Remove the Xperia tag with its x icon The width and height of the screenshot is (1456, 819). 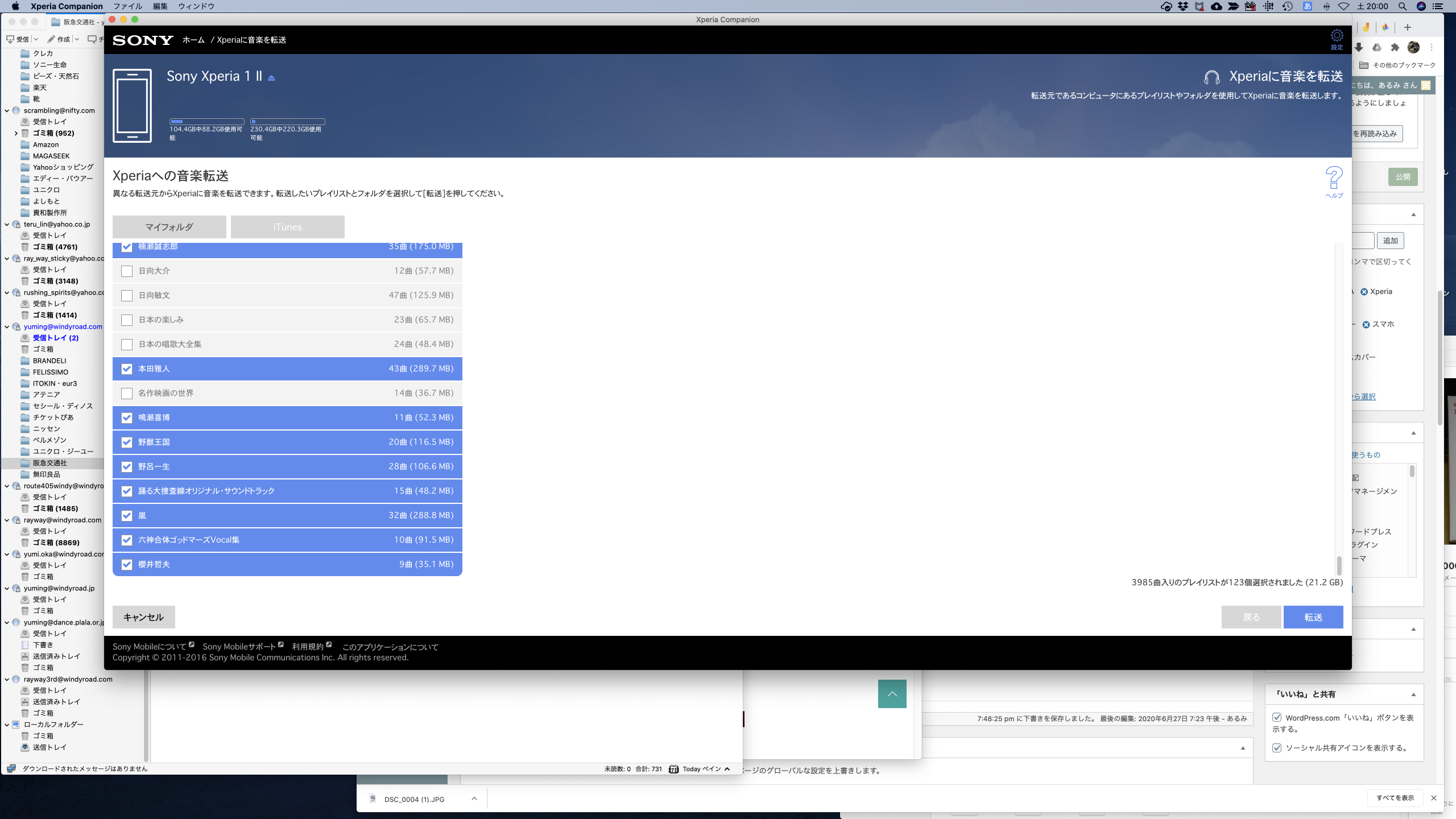pyautogui.click(x=1364, y=292)
